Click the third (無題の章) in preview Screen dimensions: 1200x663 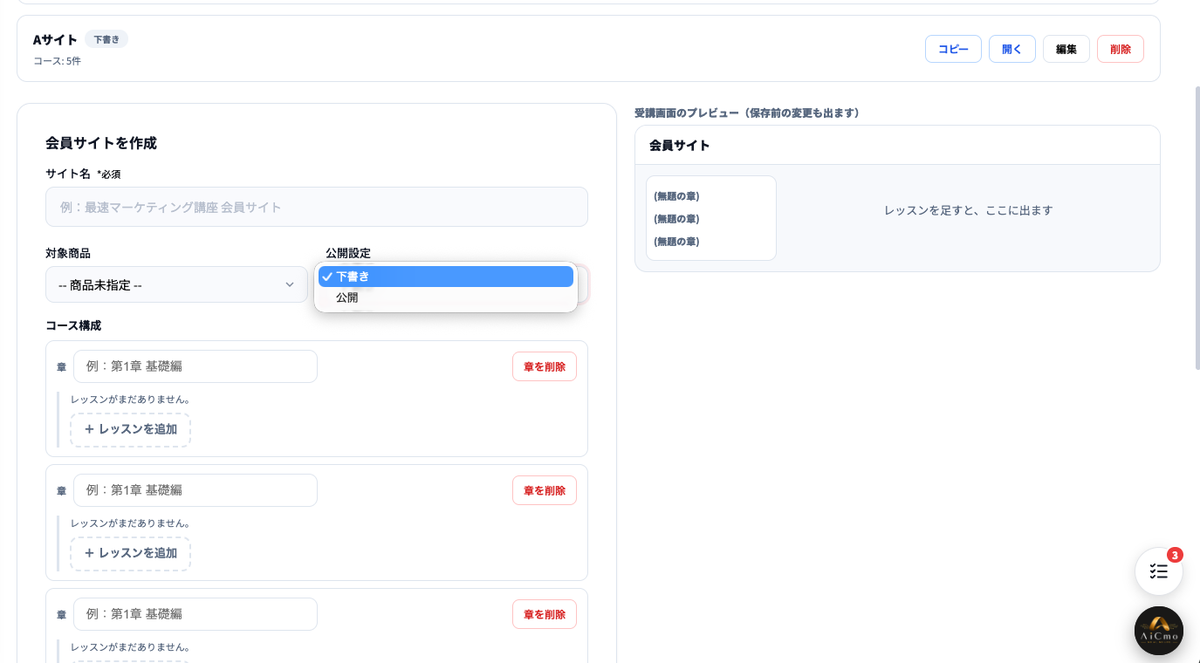(x=676, y=242)
